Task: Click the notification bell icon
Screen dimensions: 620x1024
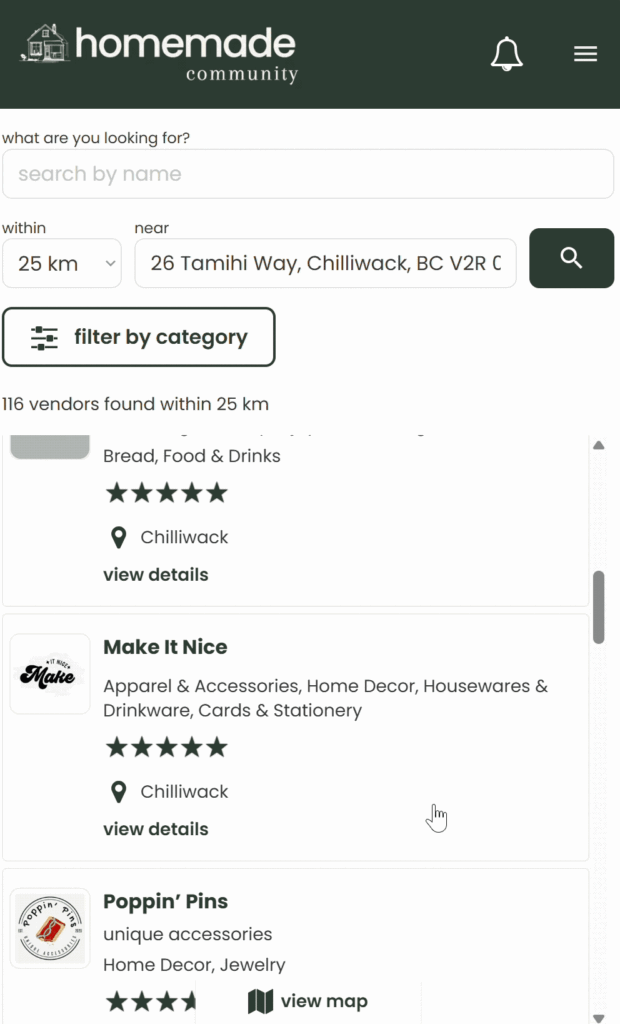Action: coord(506,54)
